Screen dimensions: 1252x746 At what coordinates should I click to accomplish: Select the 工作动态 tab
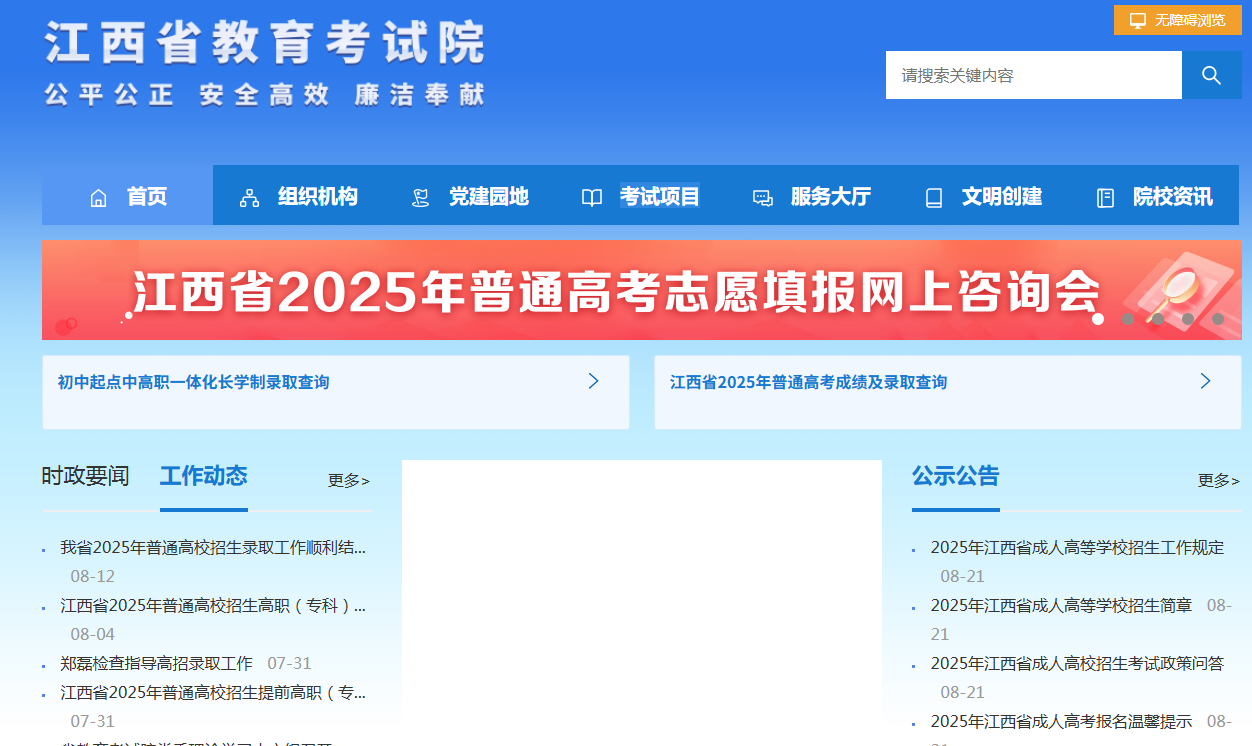pyautogui.click(x=203, y=477)
